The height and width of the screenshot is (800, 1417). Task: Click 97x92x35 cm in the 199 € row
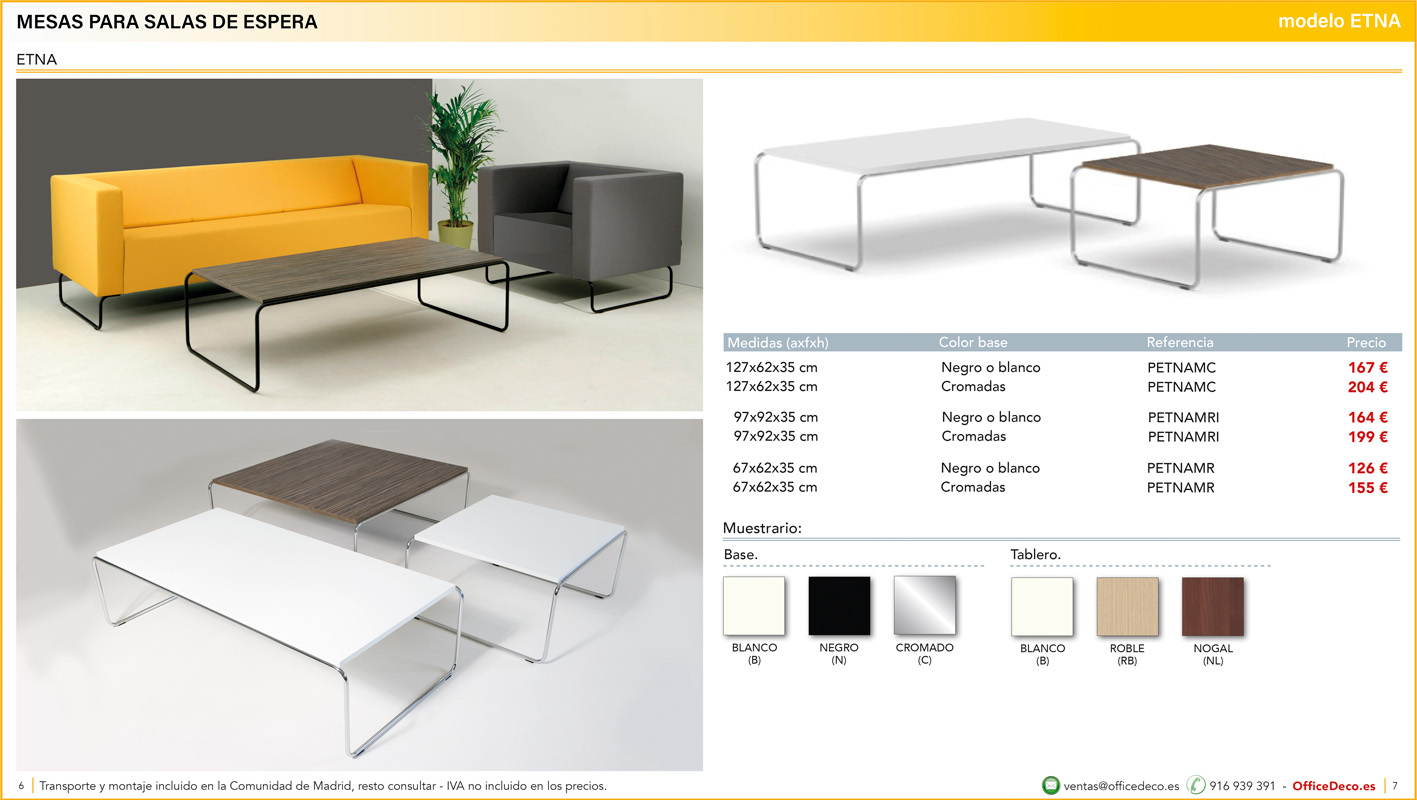pos(776,437)
